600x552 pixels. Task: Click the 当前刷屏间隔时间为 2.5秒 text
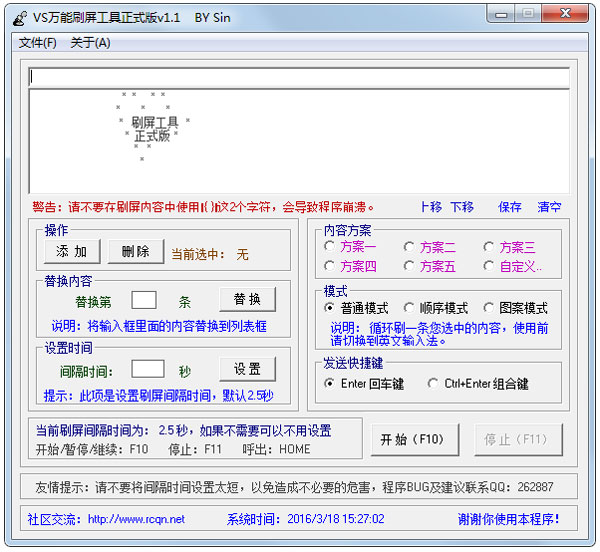coord(184,431)
